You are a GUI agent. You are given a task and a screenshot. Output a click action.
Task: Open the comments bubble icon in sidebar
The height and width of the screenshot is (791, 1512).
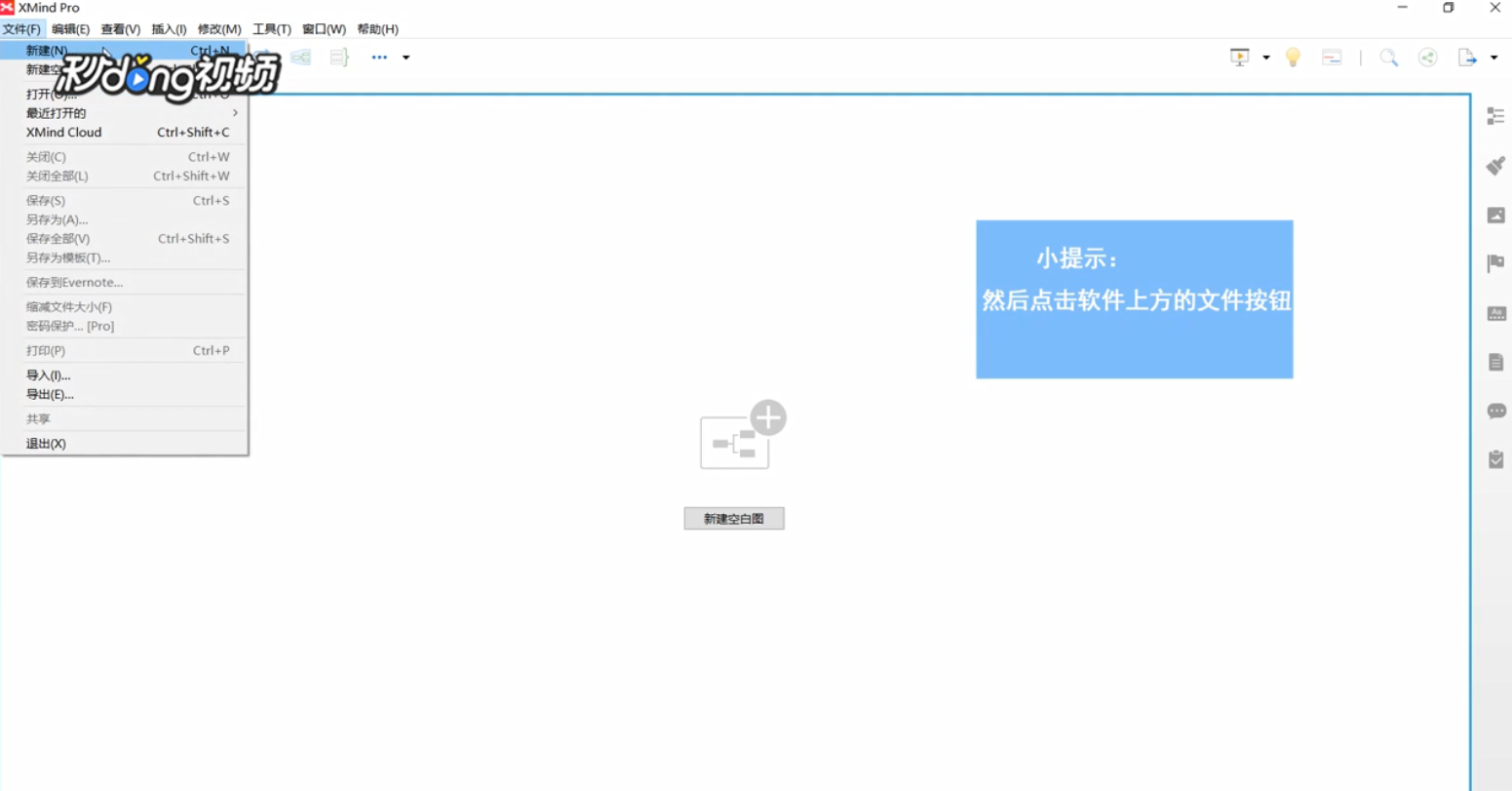(x=1496, y=411)
